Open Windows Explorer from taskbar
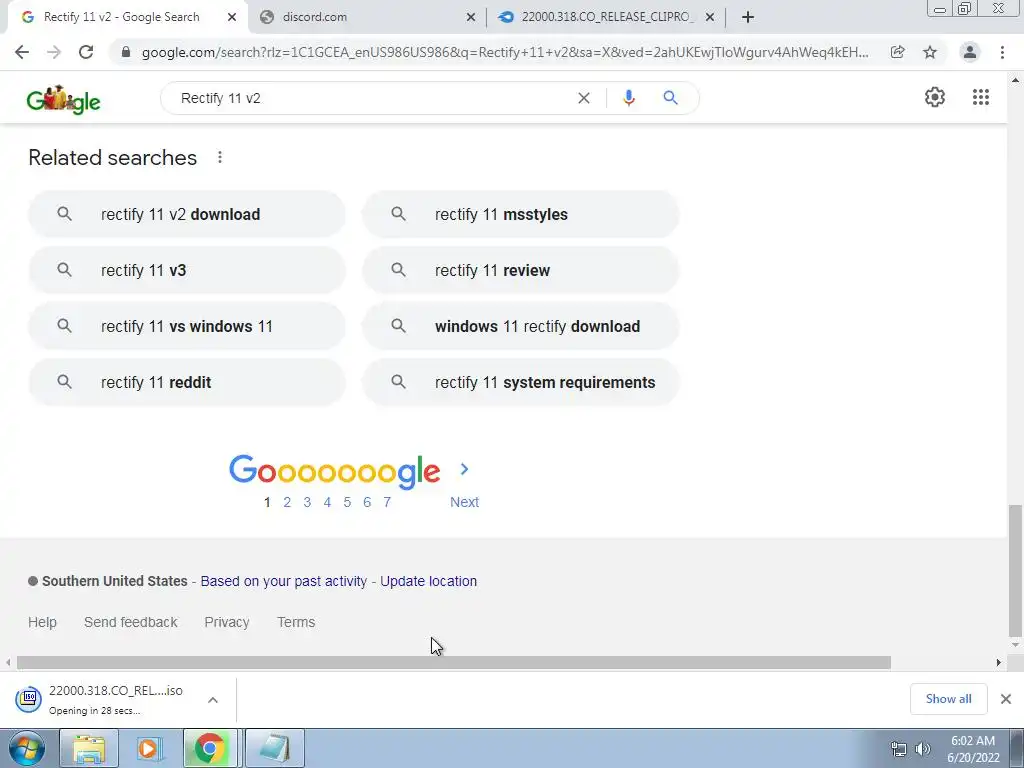This screenshot has height=768, width=1024. click(x=89, y=748)
